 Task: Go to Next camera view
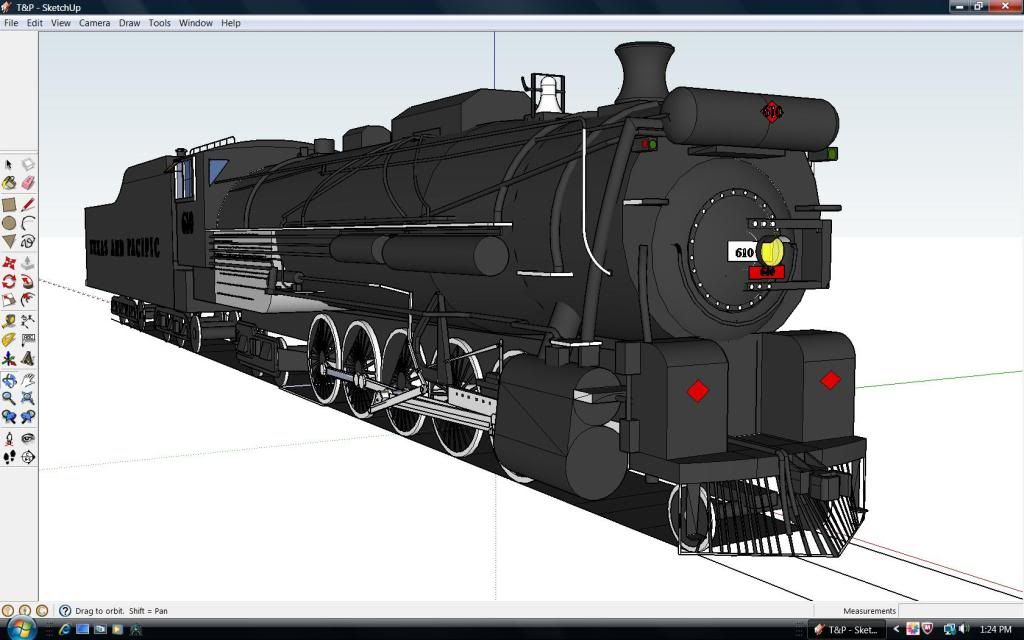pos(27,417)
